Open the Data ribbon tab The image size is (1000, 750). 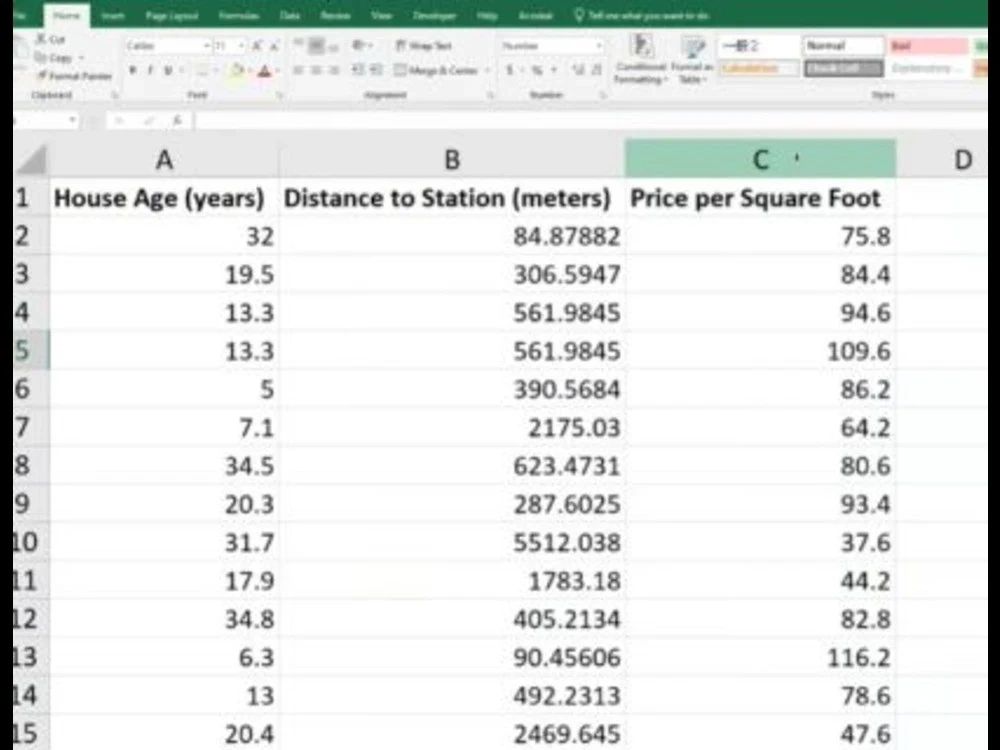coord(290,15)
